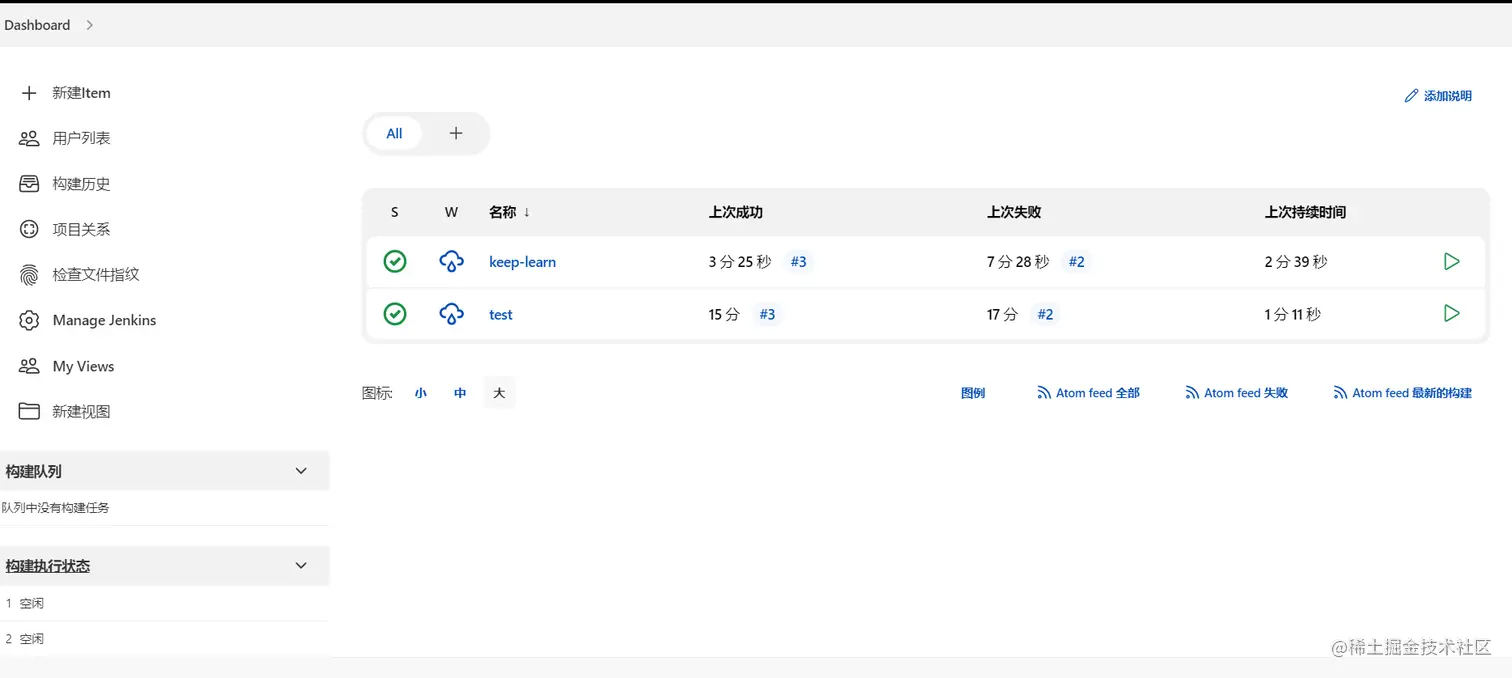Open the 图例 legend link
This screenshot has height=678, width=1512.
pyautogui.click(x=973, y=393)
